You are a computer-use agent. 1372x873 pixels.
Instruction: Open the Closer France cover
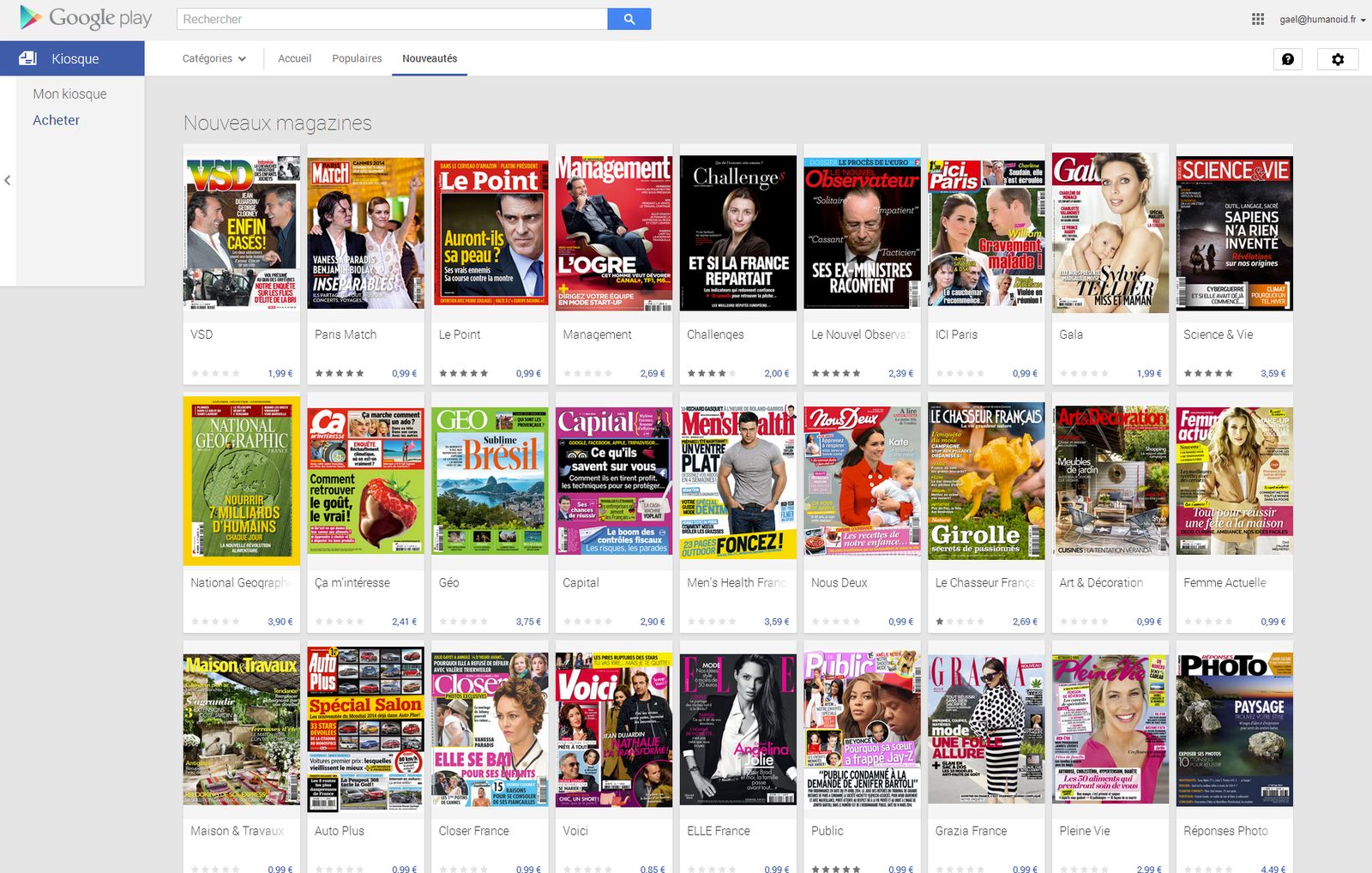tap(490, 729)
